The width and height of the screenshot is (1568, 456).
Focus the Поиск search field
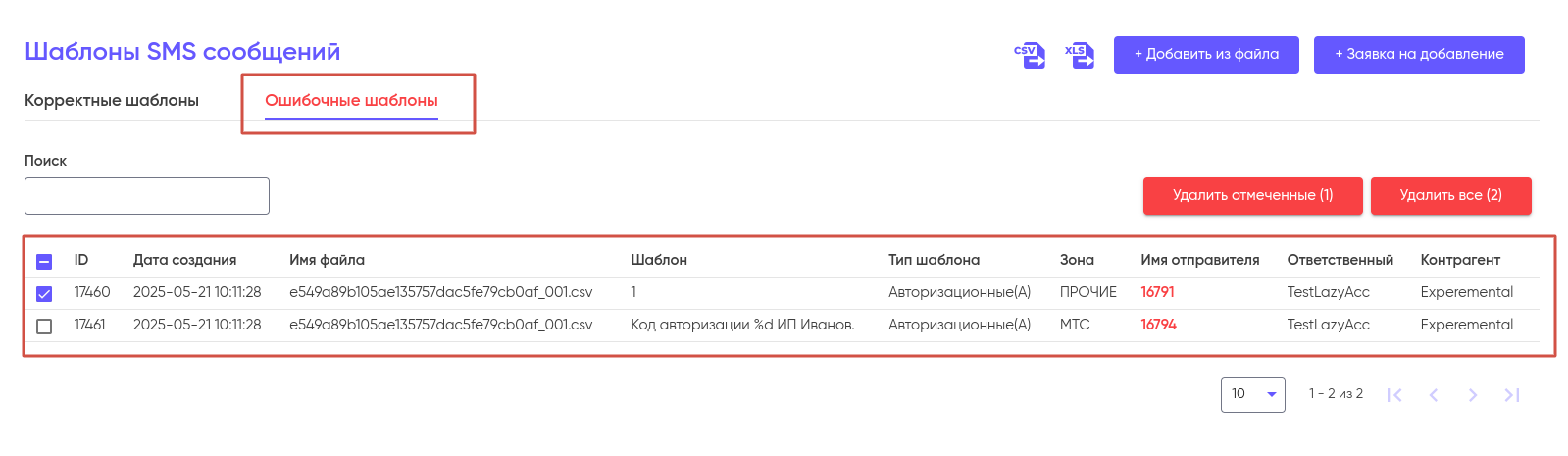147,196
